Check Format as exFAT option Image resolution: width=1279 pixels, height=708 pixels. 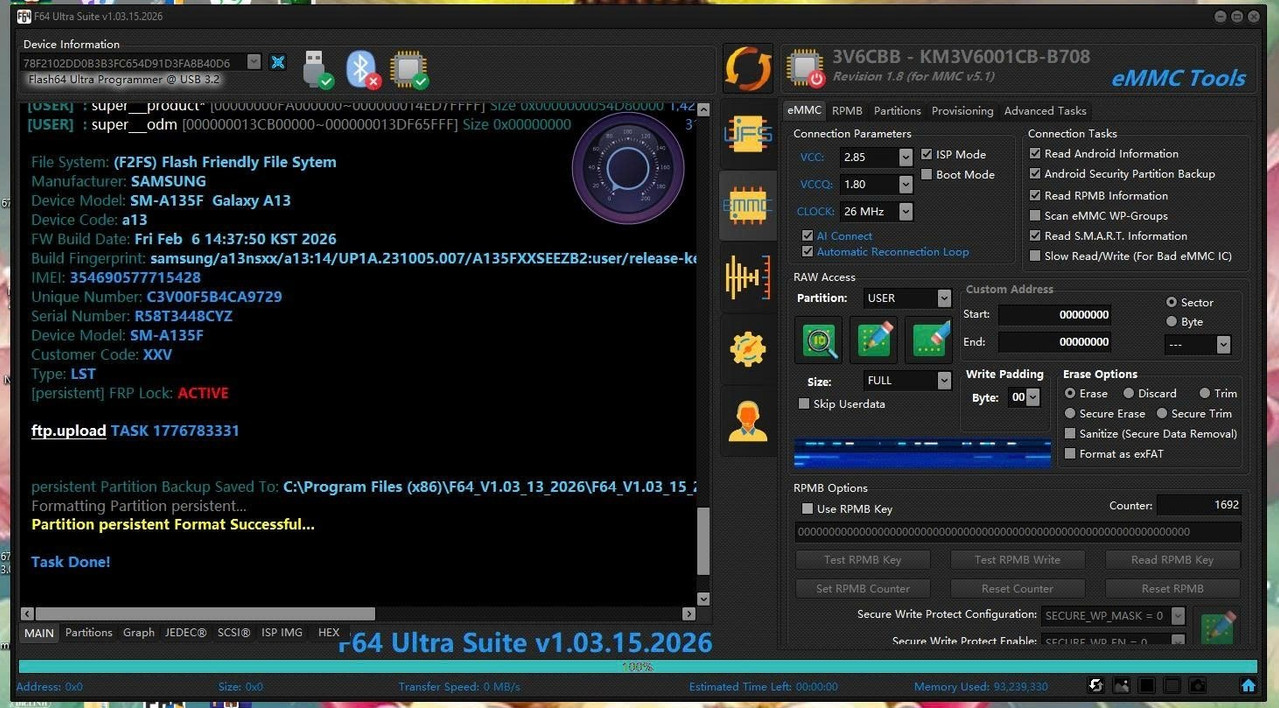point(1070,454)
